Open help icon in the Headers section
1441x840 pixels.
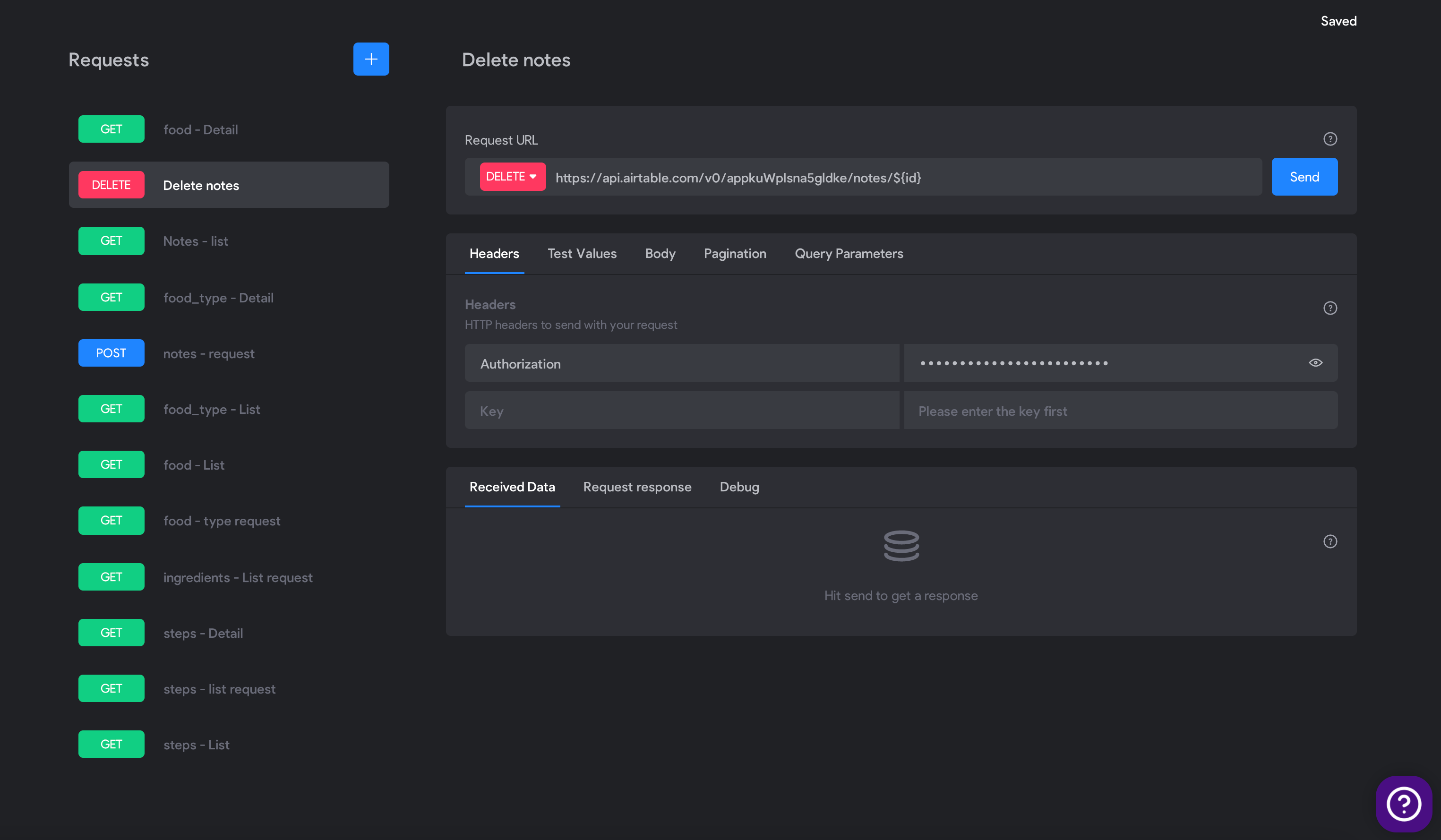coord(1330,308)
